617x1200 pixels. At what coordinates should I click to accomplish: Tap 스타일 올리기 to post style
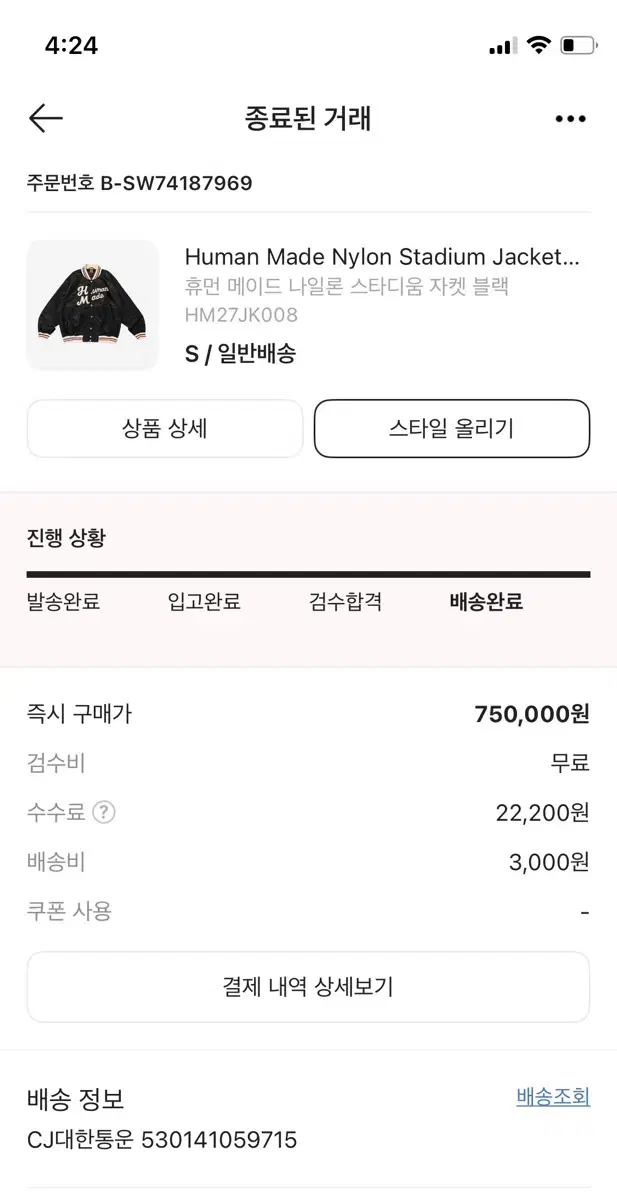click(x=452, y=428)
